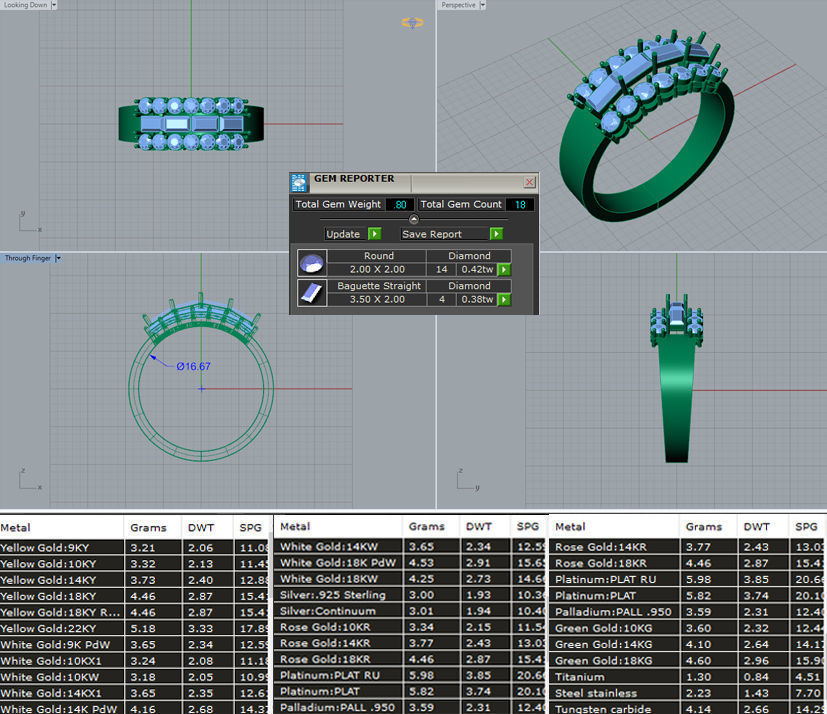
Task: Click the Total Gem Count value 18
Action: (520, 205)
